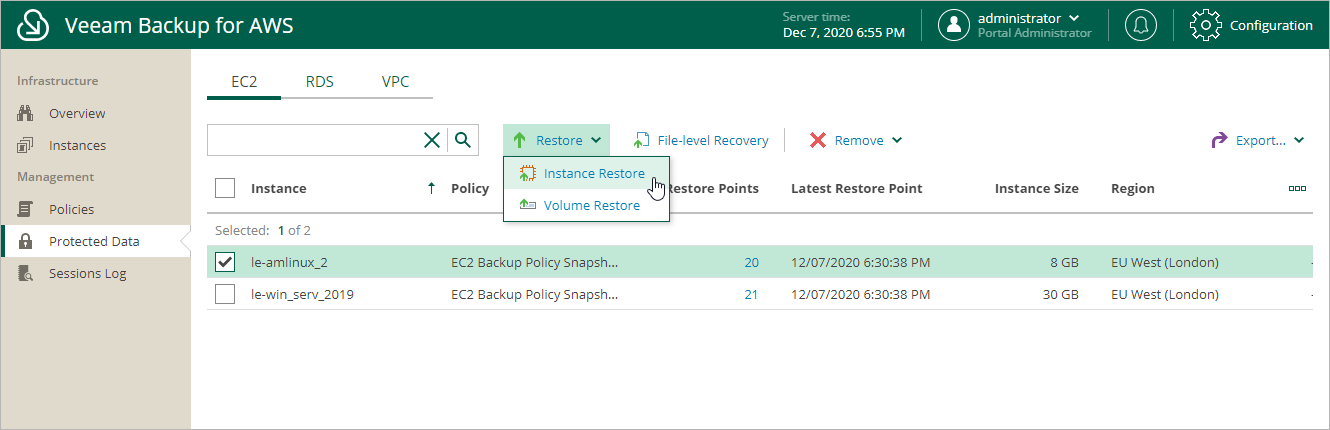Click the Configuration label
1330x430 pixels.
point(1271,25)
